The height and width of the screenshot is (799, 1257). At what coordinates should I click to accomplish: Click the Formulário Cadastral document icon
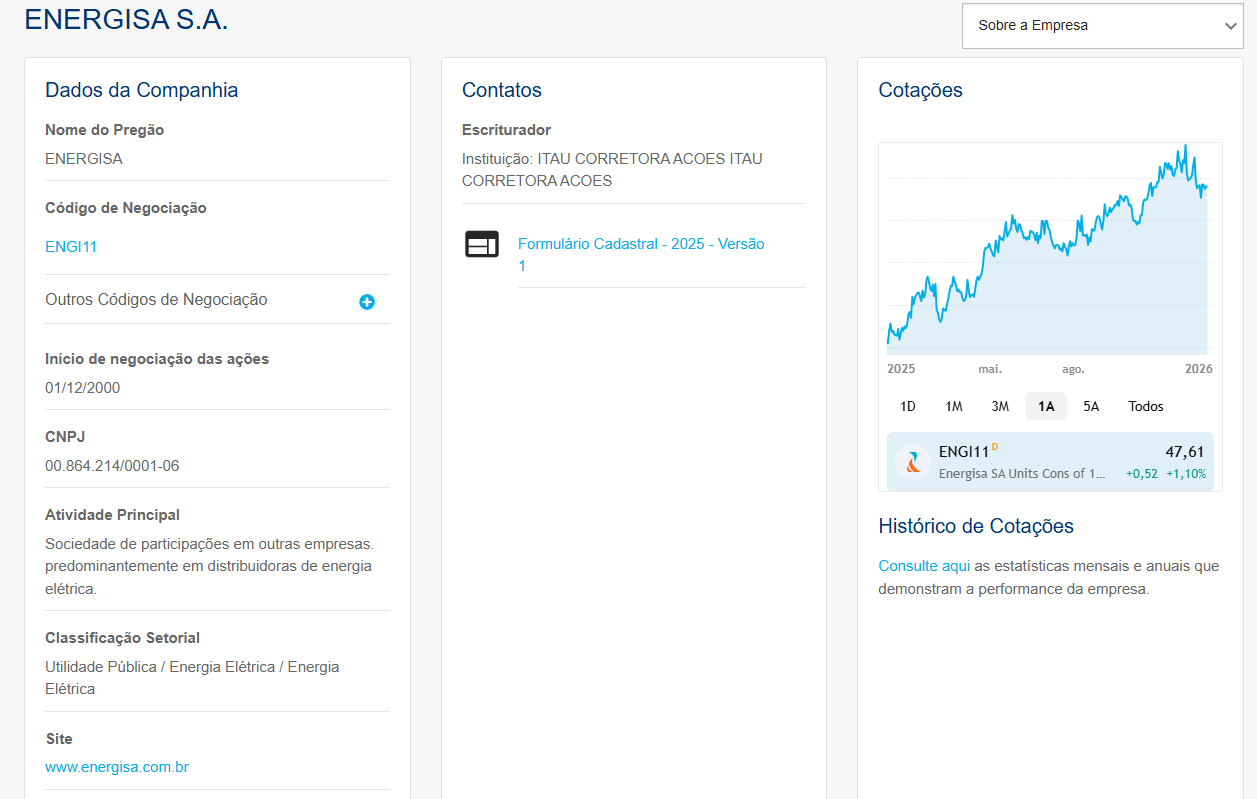click(x=482, y=244)
